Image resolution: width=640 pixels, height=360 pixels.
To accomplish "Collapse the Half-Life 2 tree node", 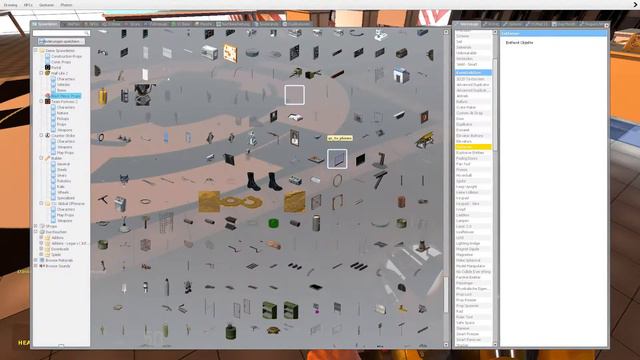I will click(x=41, y=73).
